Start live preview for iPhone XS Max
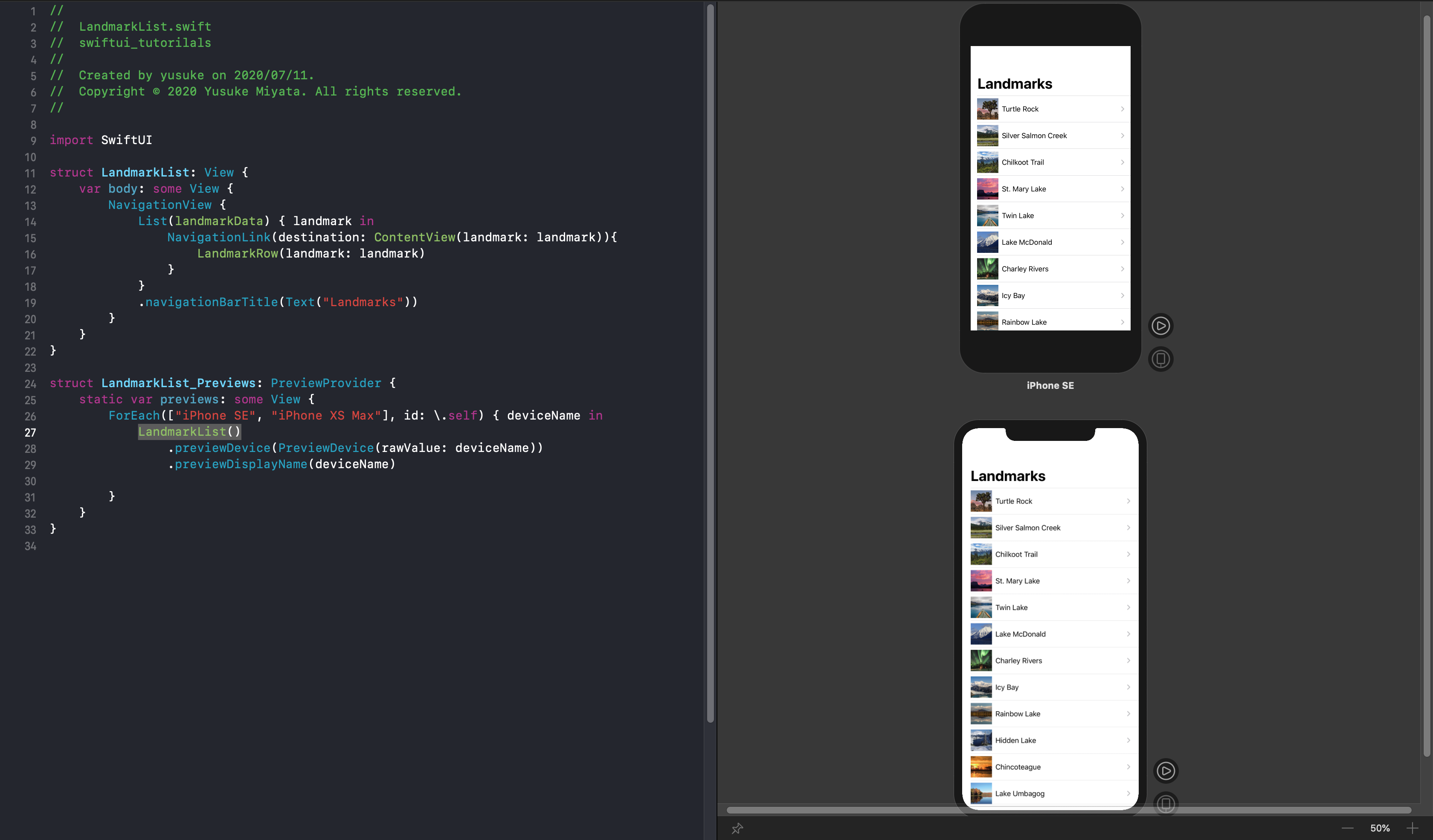 pos(1166,770)
